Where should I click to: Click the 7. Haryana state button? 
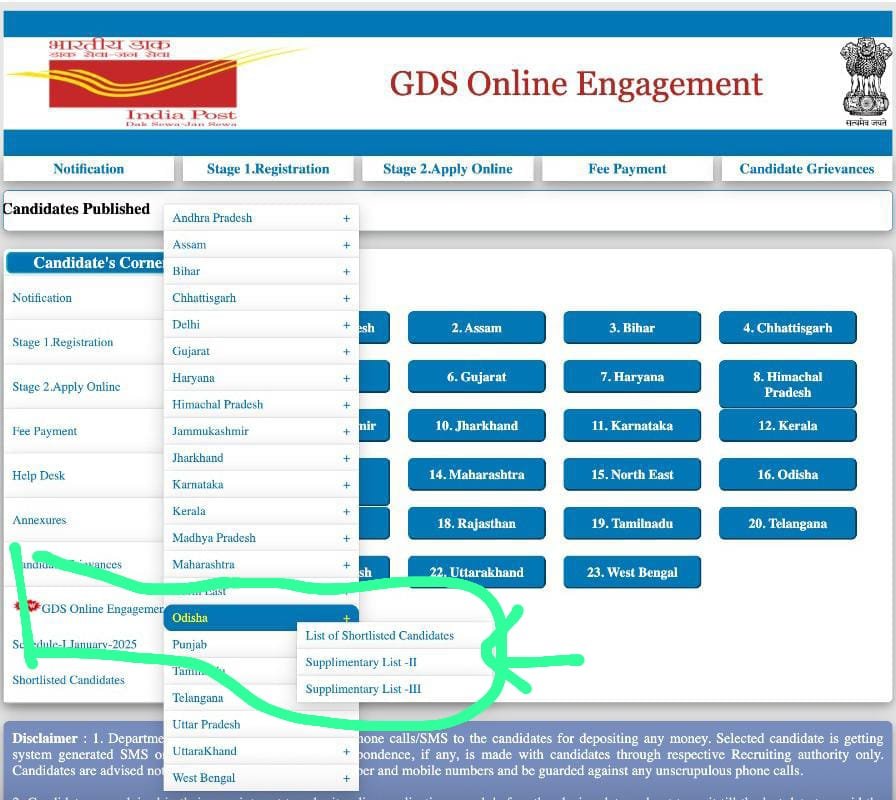pyautogui.click(x=632, y=377)
